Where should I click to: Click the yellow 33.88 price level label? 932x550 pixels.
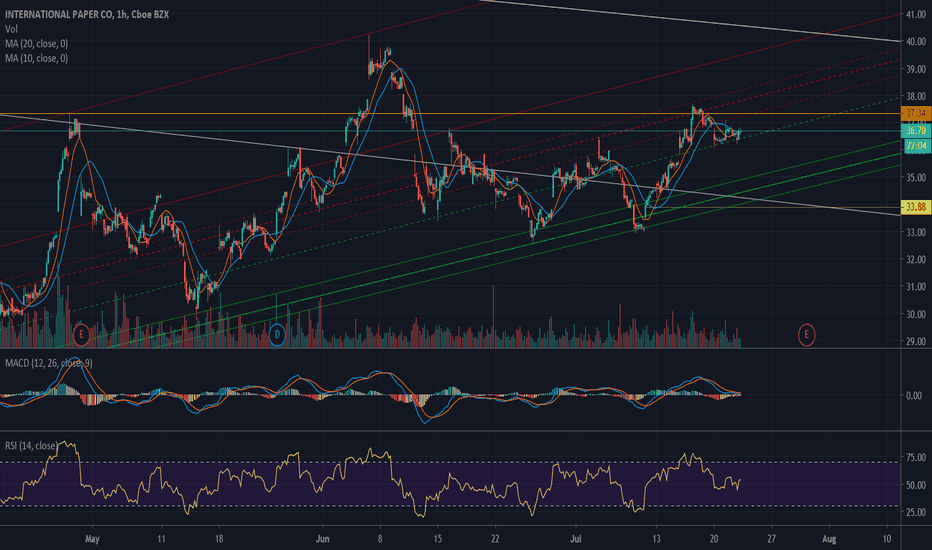(x=916, y=207)
